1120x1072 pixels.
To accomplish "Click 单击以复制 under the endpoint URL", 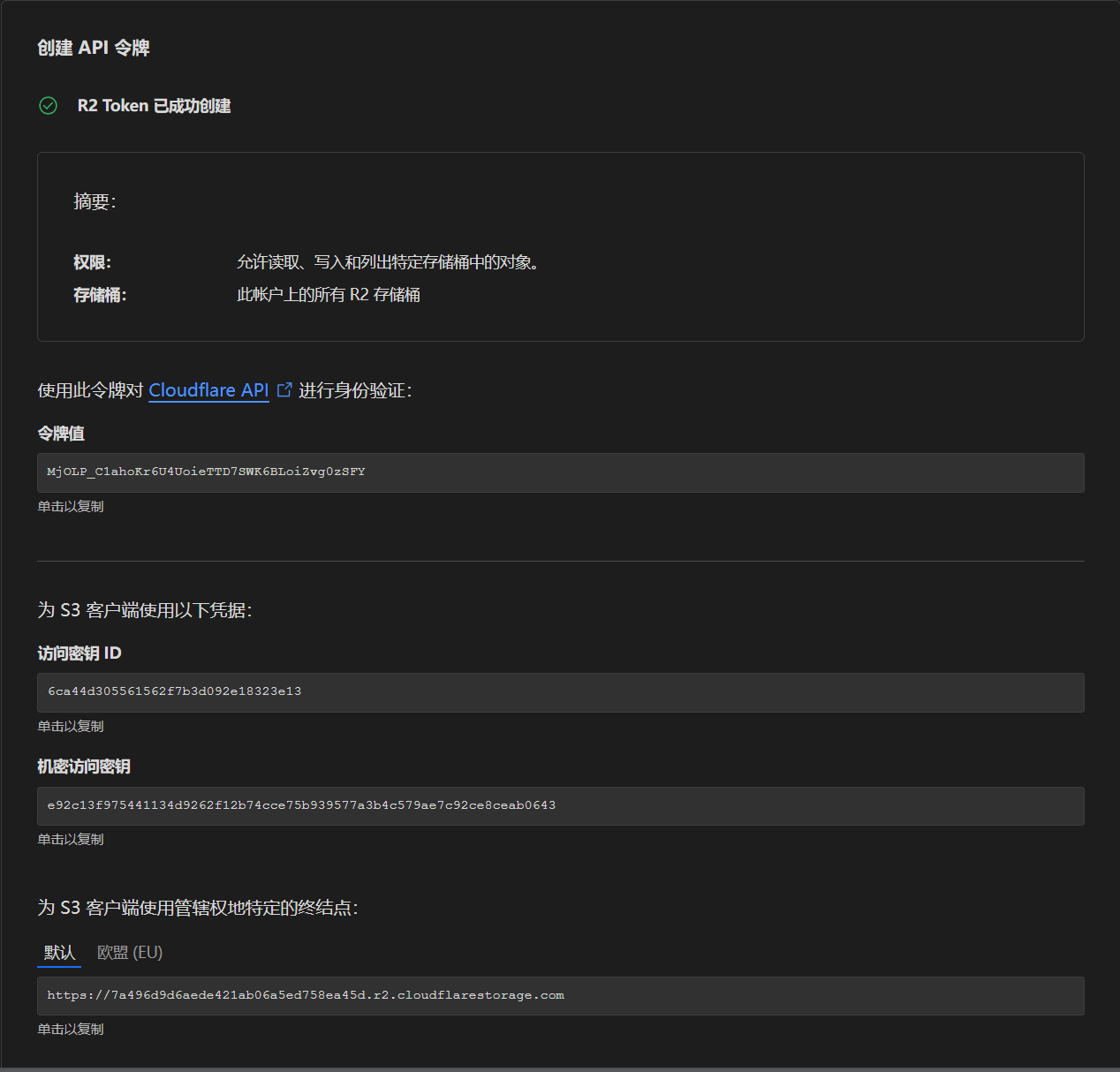I will pyautogui.click(x=71, y=1030).
